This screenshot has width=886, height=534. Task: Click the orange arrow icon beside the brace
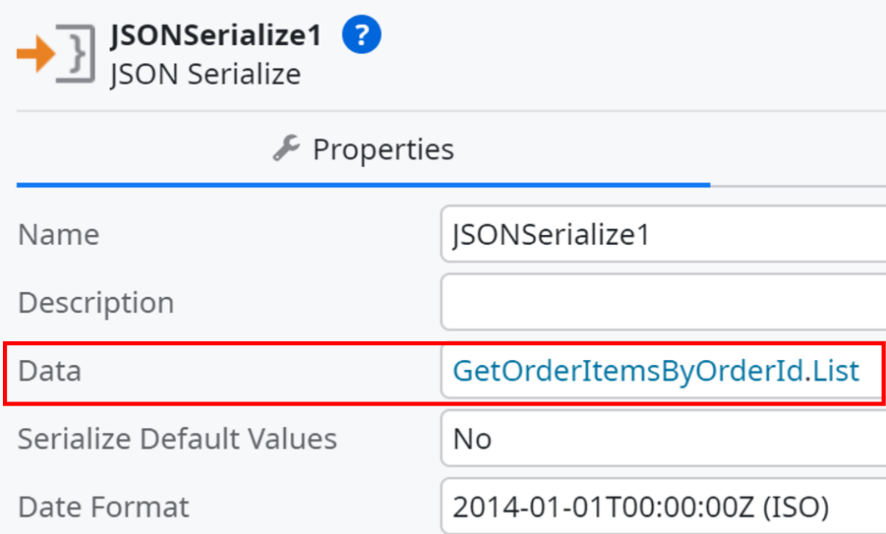pyautogui.click(x=36, y=54)
